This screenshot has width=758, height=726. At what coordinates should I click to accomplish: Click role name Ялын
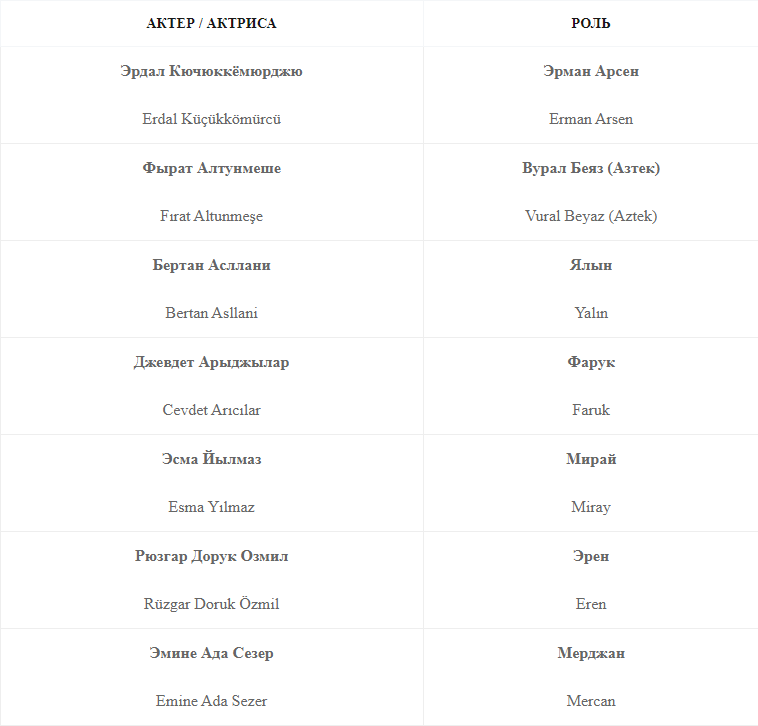coord(590,265)
